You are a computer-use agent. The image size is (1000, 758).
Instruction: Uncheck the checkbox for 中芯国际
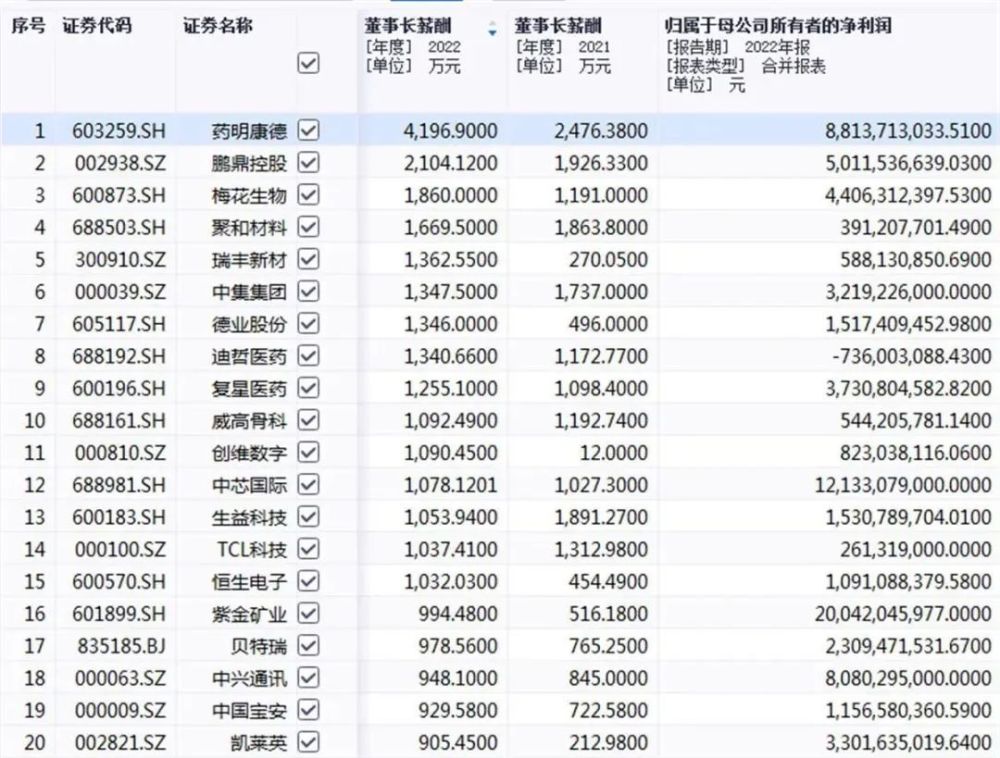[308, 485]
